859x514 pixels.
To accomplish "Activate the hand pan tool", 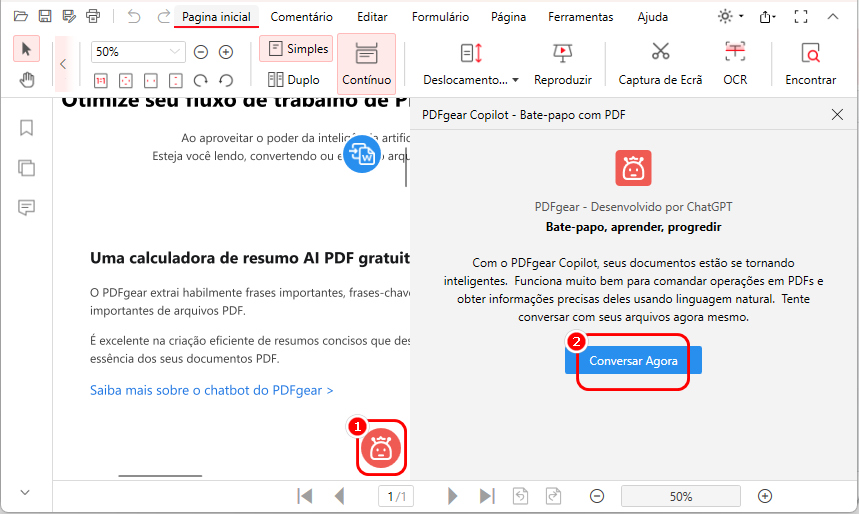I will [26, 80].
